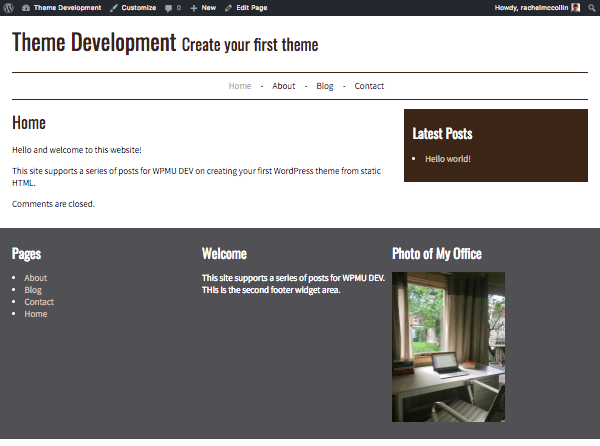Click the Photo of My Office heading
600x446 pixels.
[437, 254]
